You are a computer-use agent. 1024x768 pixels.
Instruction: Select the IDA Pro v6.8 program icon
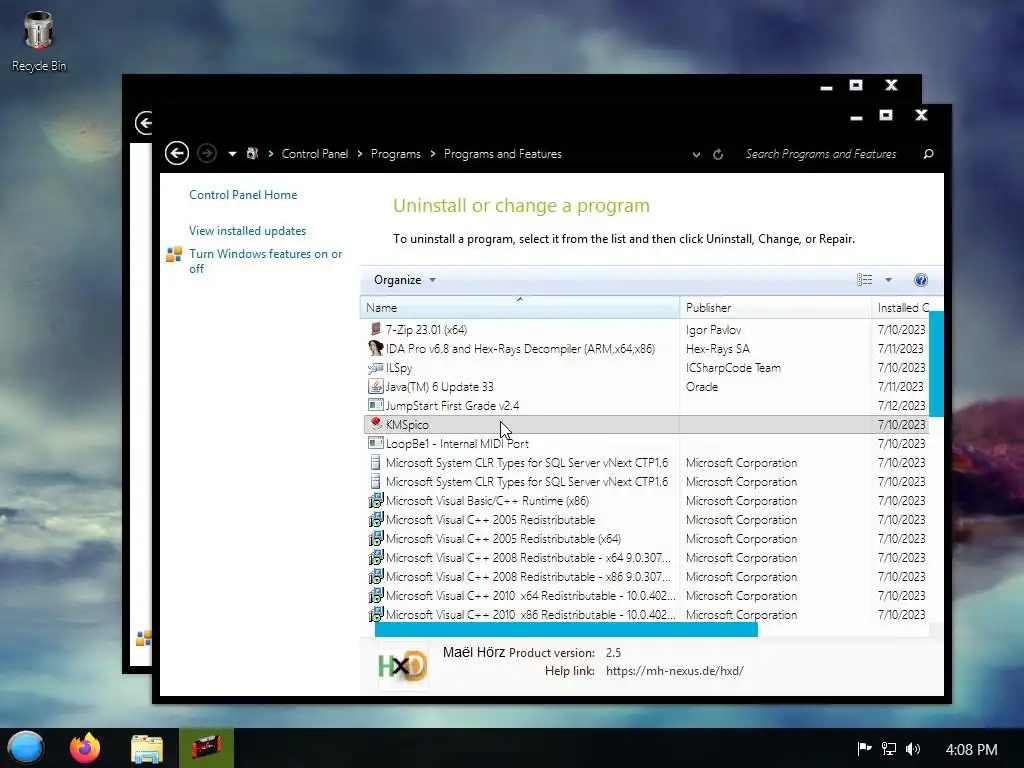point(376,348)
